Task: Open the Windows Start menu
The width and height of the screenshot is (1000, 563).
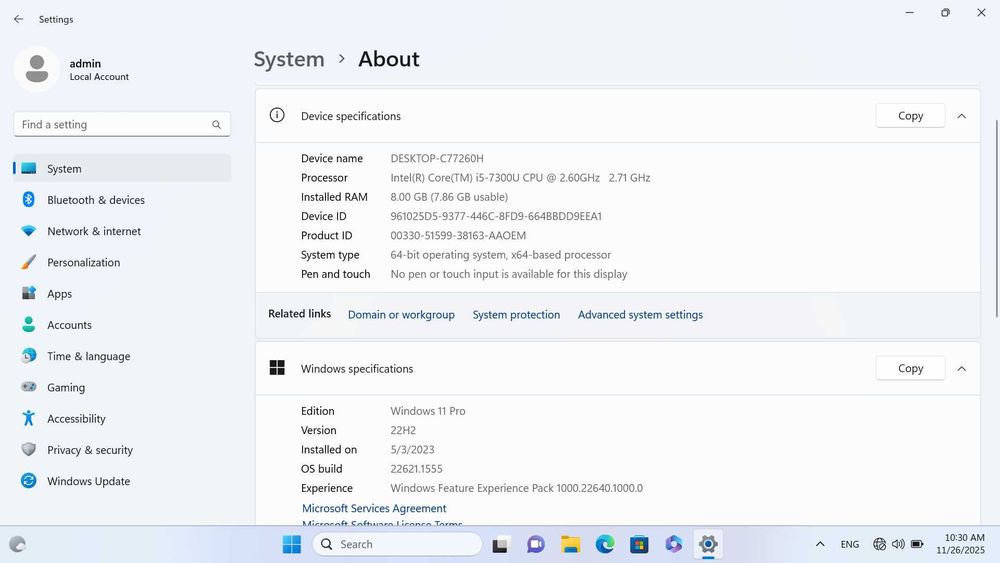Action: (x=291, y=545)
